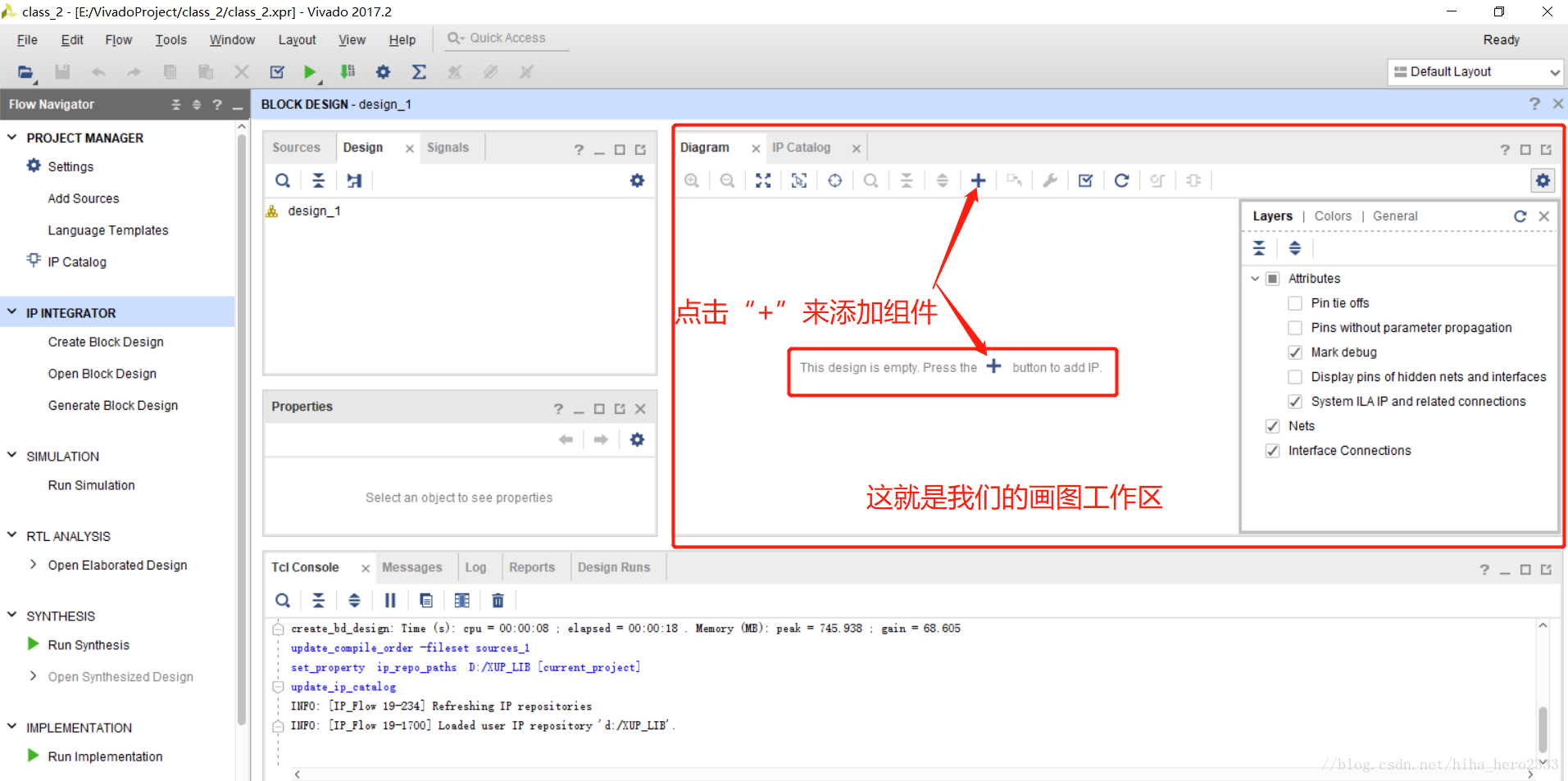Switch to the Sources tab
Viewport: 1568px width, 781px height.
(x=296, y=148)
